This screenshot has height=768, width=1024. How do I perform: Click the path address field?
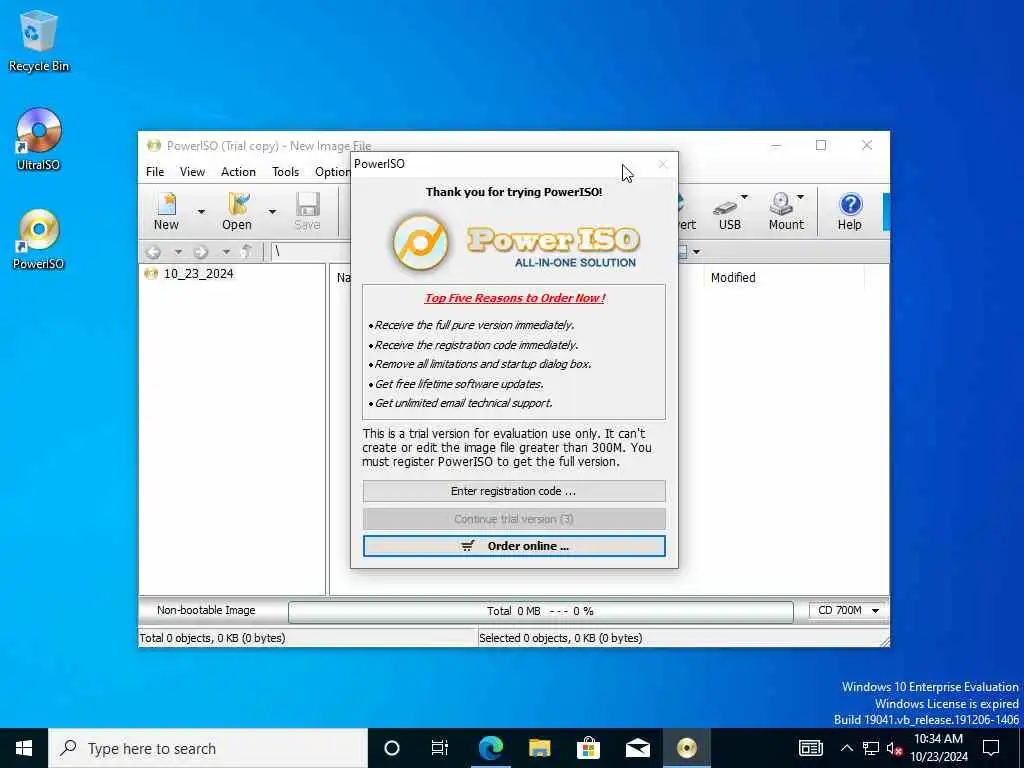tap(310, 252)
